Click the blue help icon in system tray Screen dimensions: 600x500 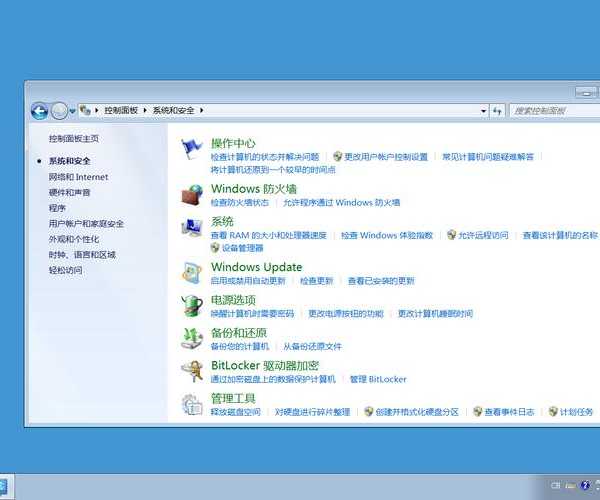pyautogui.click(x=585, y=485)
